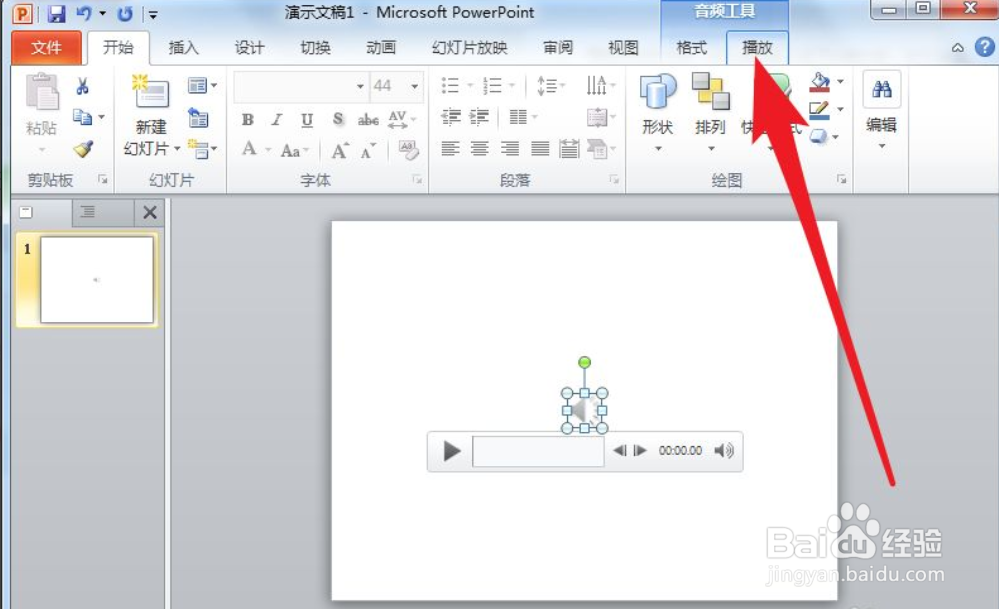Image resolution: width=999 pixels, height=609 pixels.
Task: Open the 字体 dialog launcher
Action: tap(417, 180)
